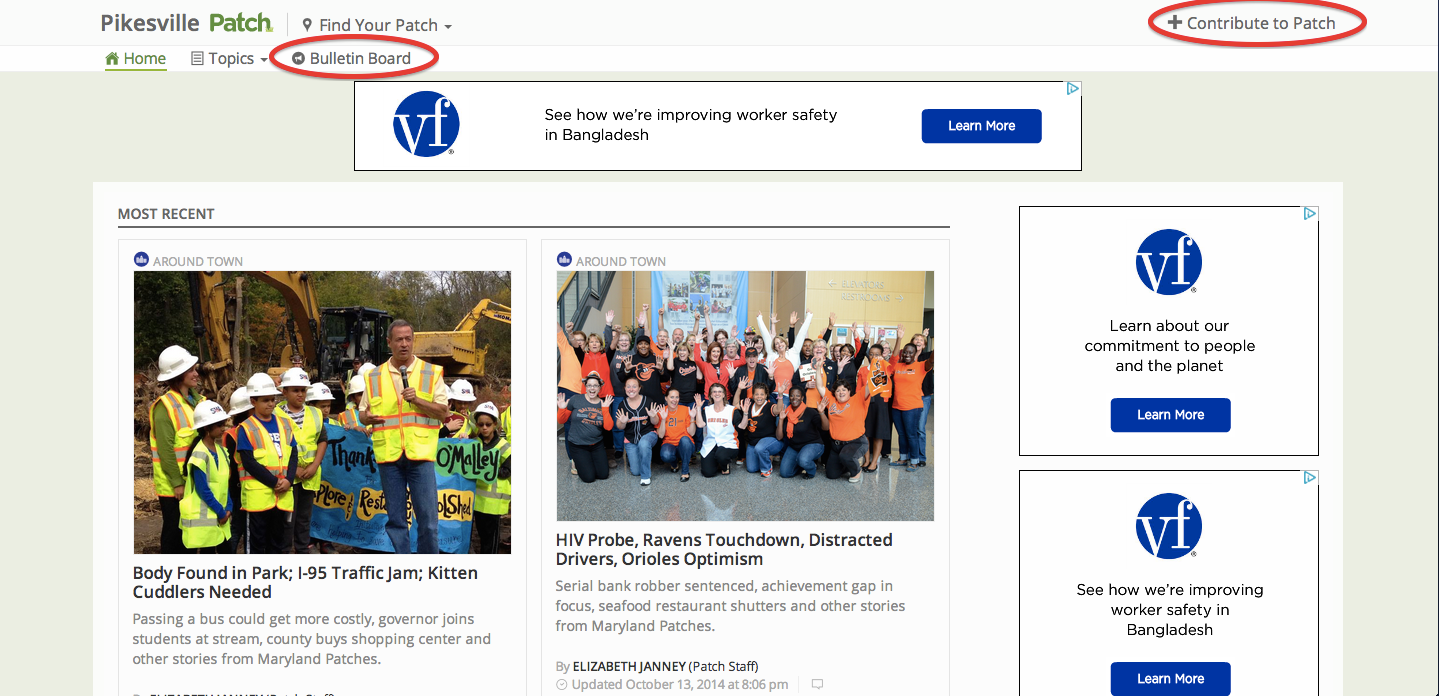Click Around Town icon above the Body Found article

click(141, 260)
